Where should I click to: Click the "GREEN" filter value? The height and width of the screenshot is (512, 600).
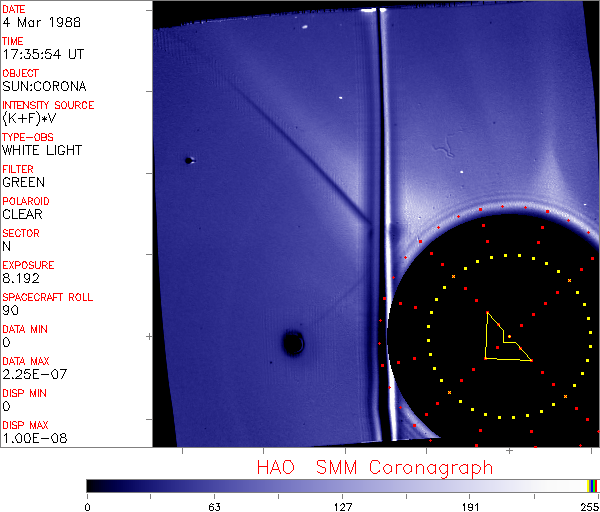pos(23,182)
